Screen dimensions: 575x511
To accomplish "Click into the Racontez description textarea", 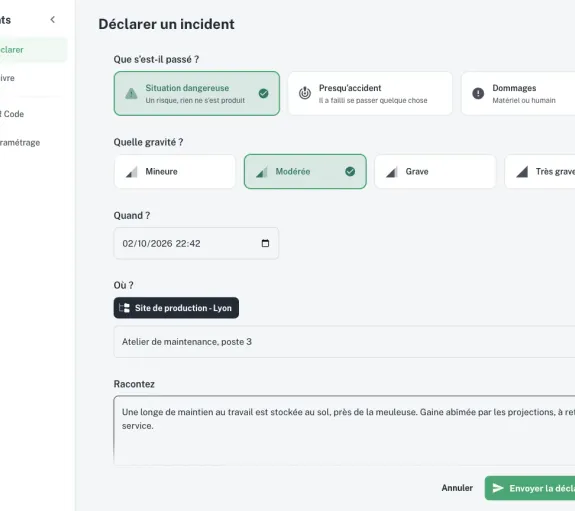I will pos(344,430).
